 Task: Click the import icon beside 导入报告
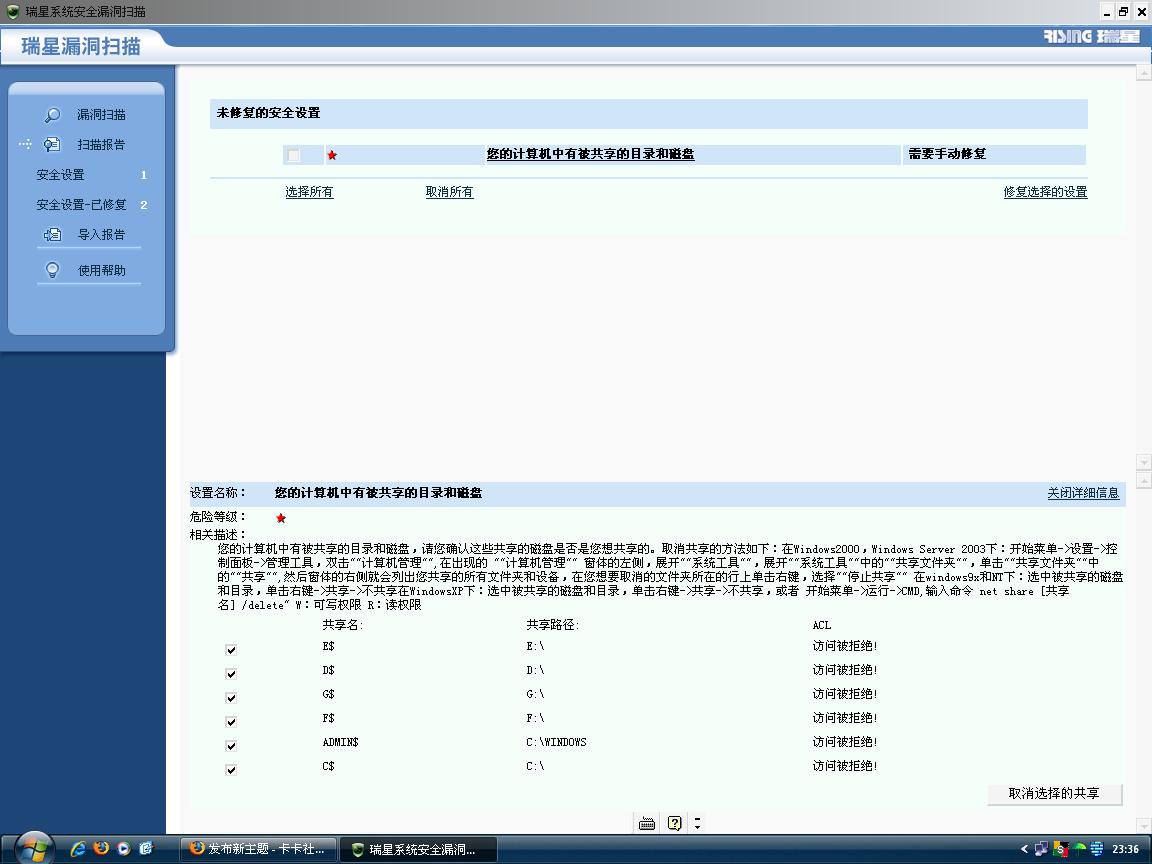[52, 234]
